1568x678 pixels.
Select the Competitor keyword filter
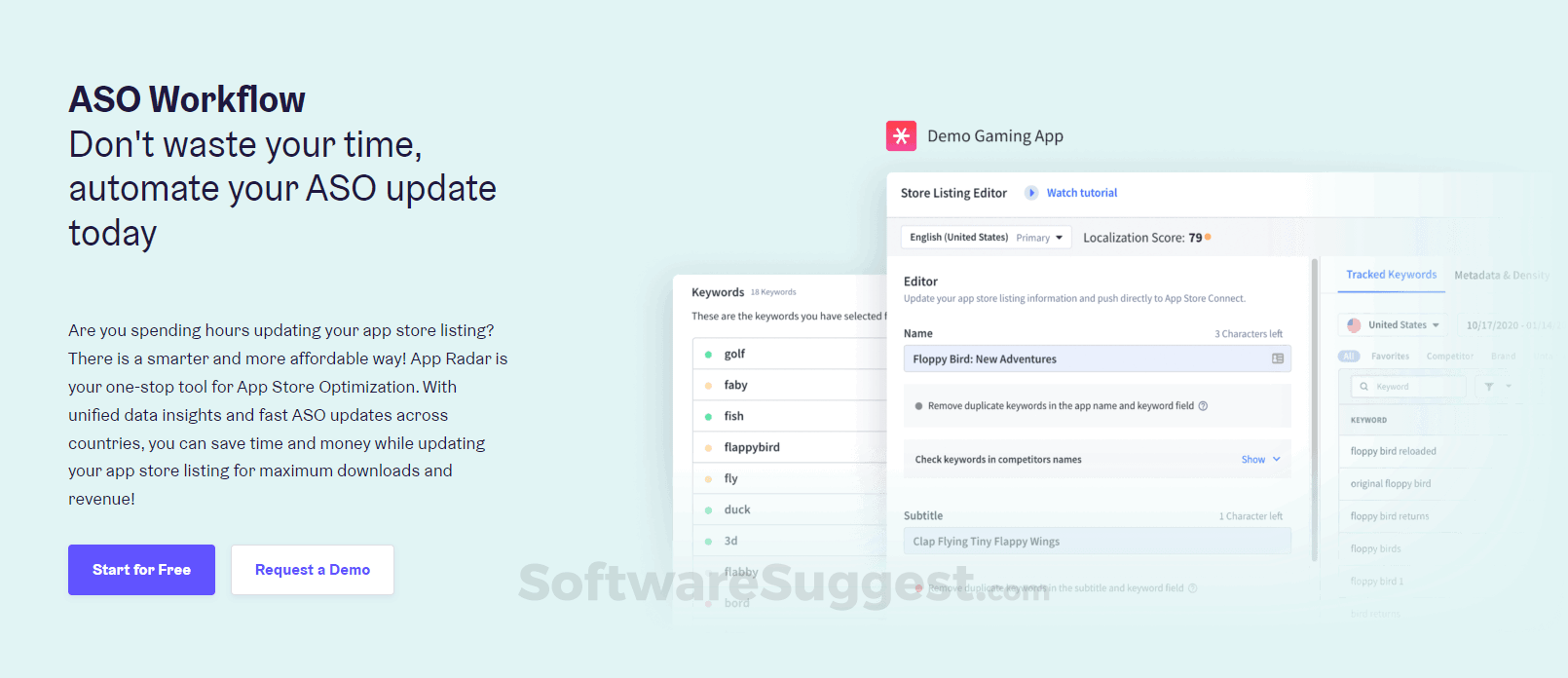coord(1450,357)
